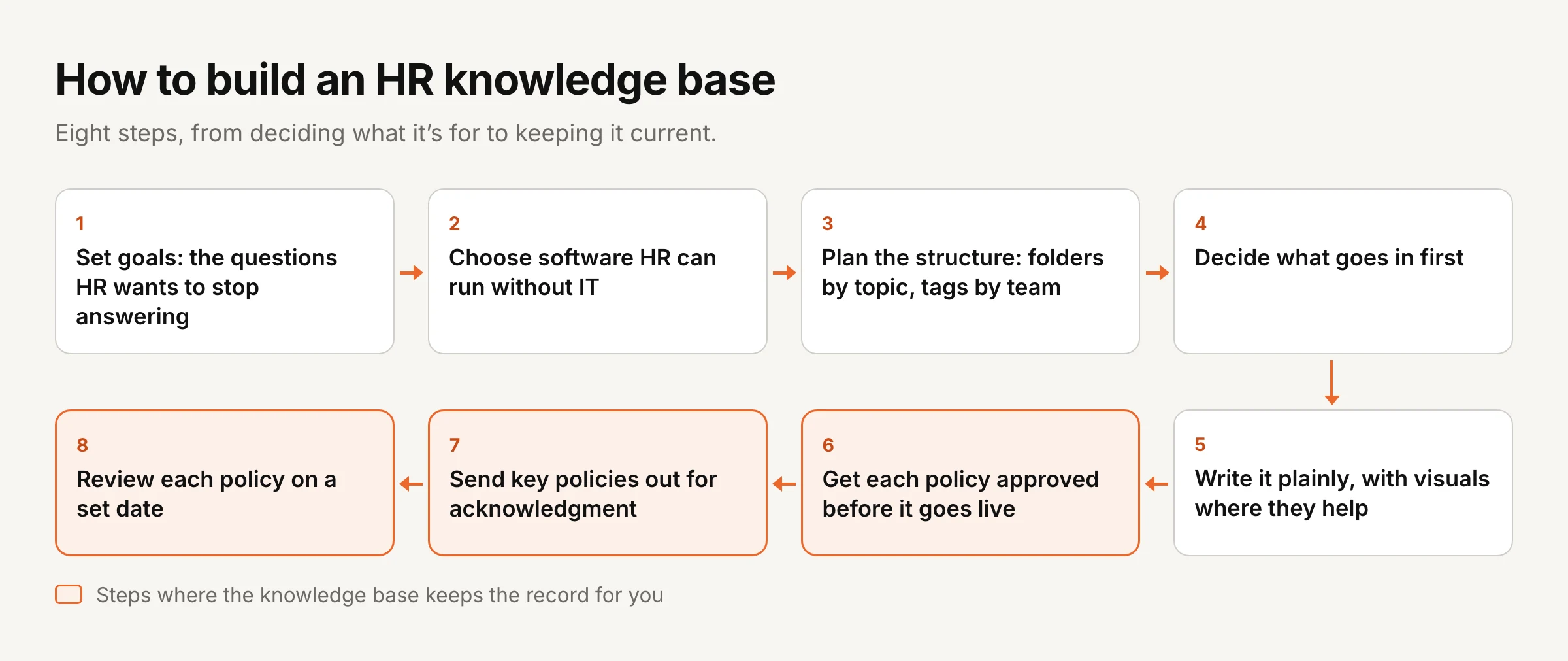
Task: Open step 8 card 'Review each policy on a set date'
Action: point(225,483)
